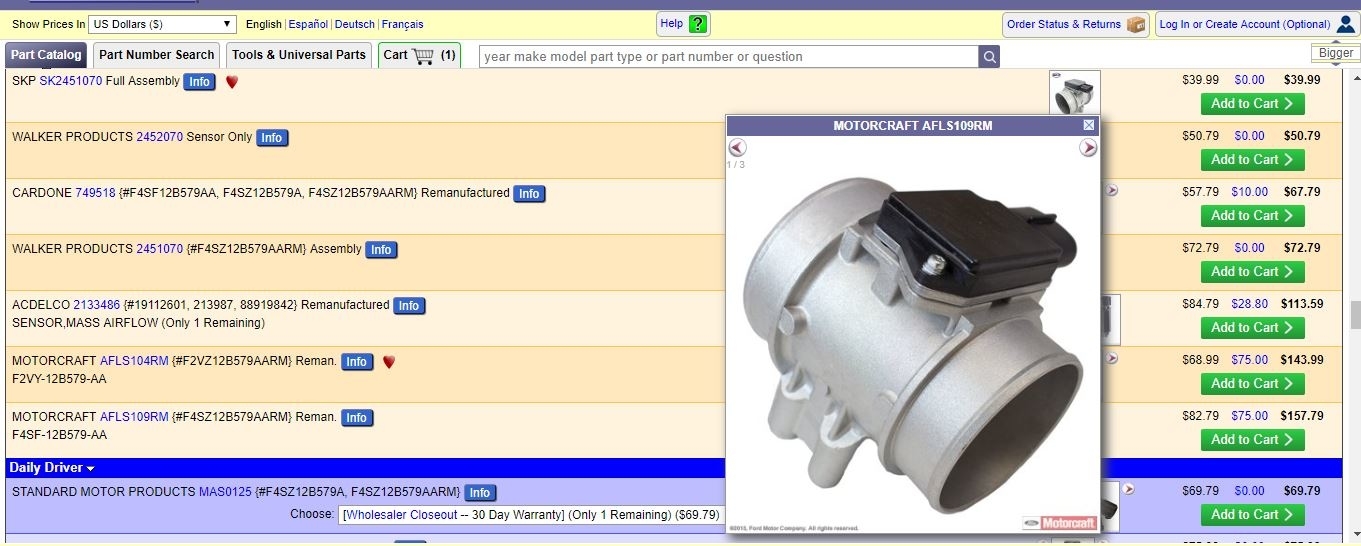Image resolution: width=1361 pixels, height=546 pixels.
Task: Click the Bigger text size button
Action: coord(1336,53)
